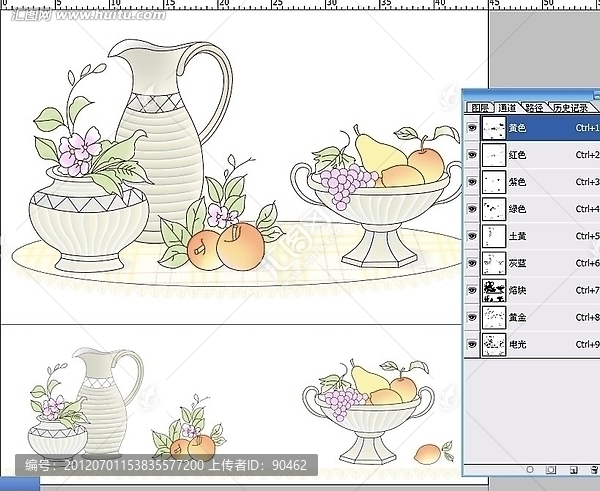Viewport: 600px width, 491px height.
Task: Click the Ctrl+7 channel thumbnail
Action: pyautogui.click(x=494, y=290)
